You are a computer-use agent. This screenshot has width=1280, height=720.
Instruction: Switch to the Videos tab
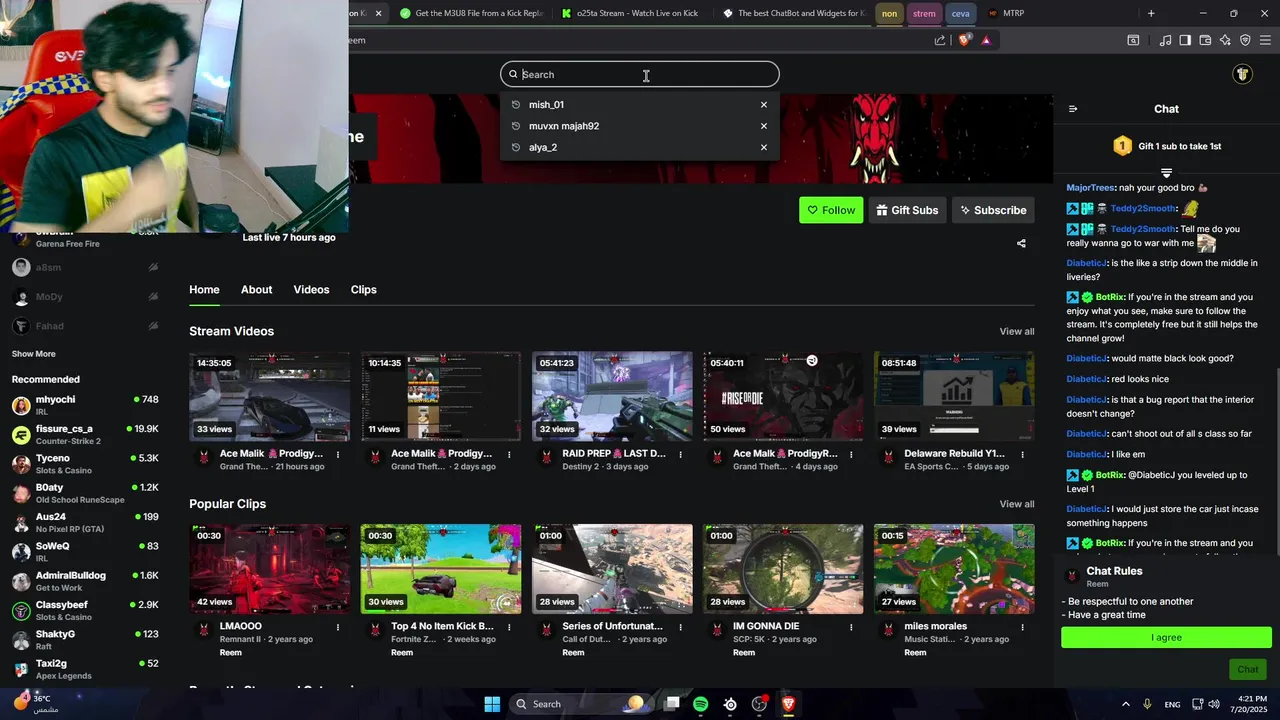(311, 289)
